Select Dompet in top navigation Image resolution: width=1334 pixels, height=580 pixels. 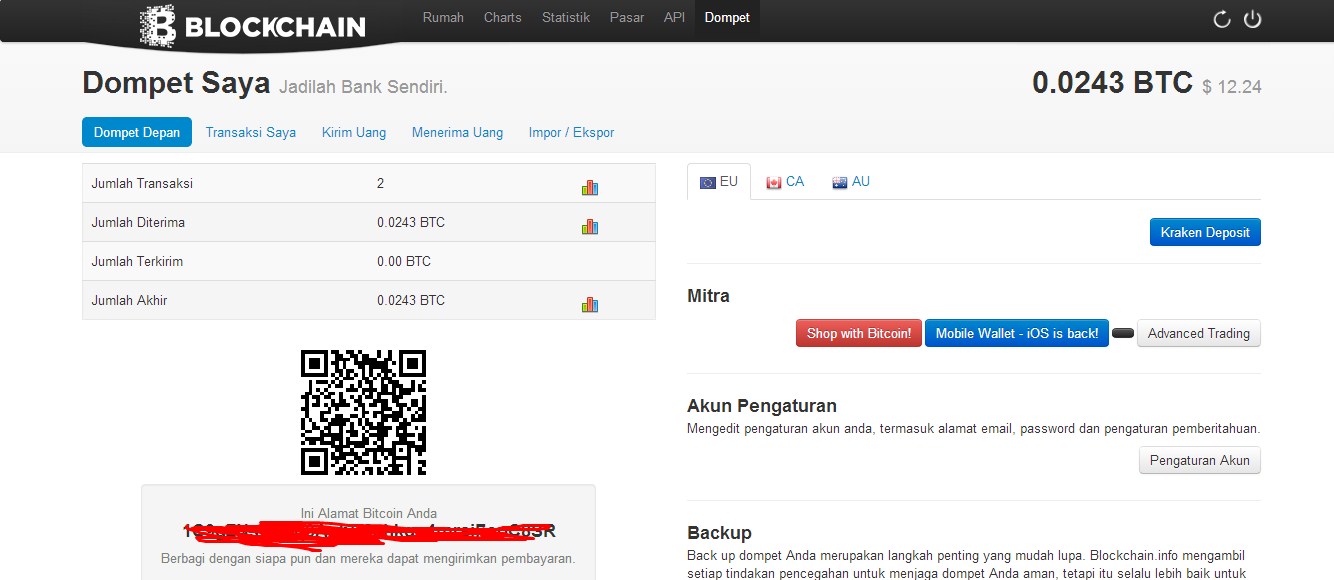[x=727, y=18]
